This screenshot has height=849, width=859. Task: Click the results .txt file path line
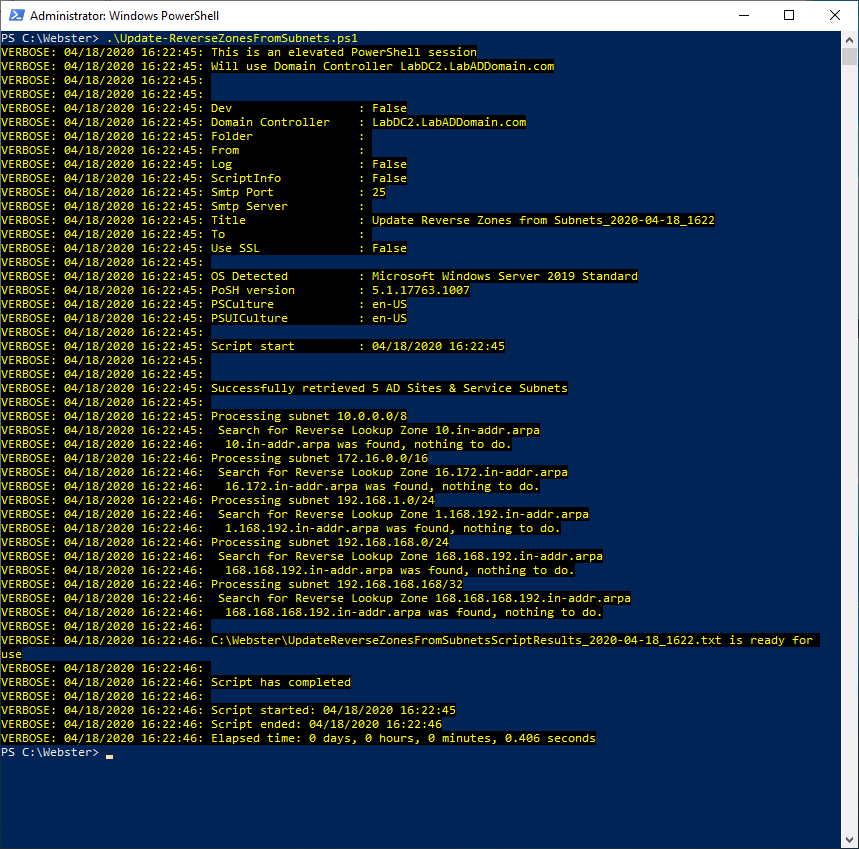[x=510, y=640]
